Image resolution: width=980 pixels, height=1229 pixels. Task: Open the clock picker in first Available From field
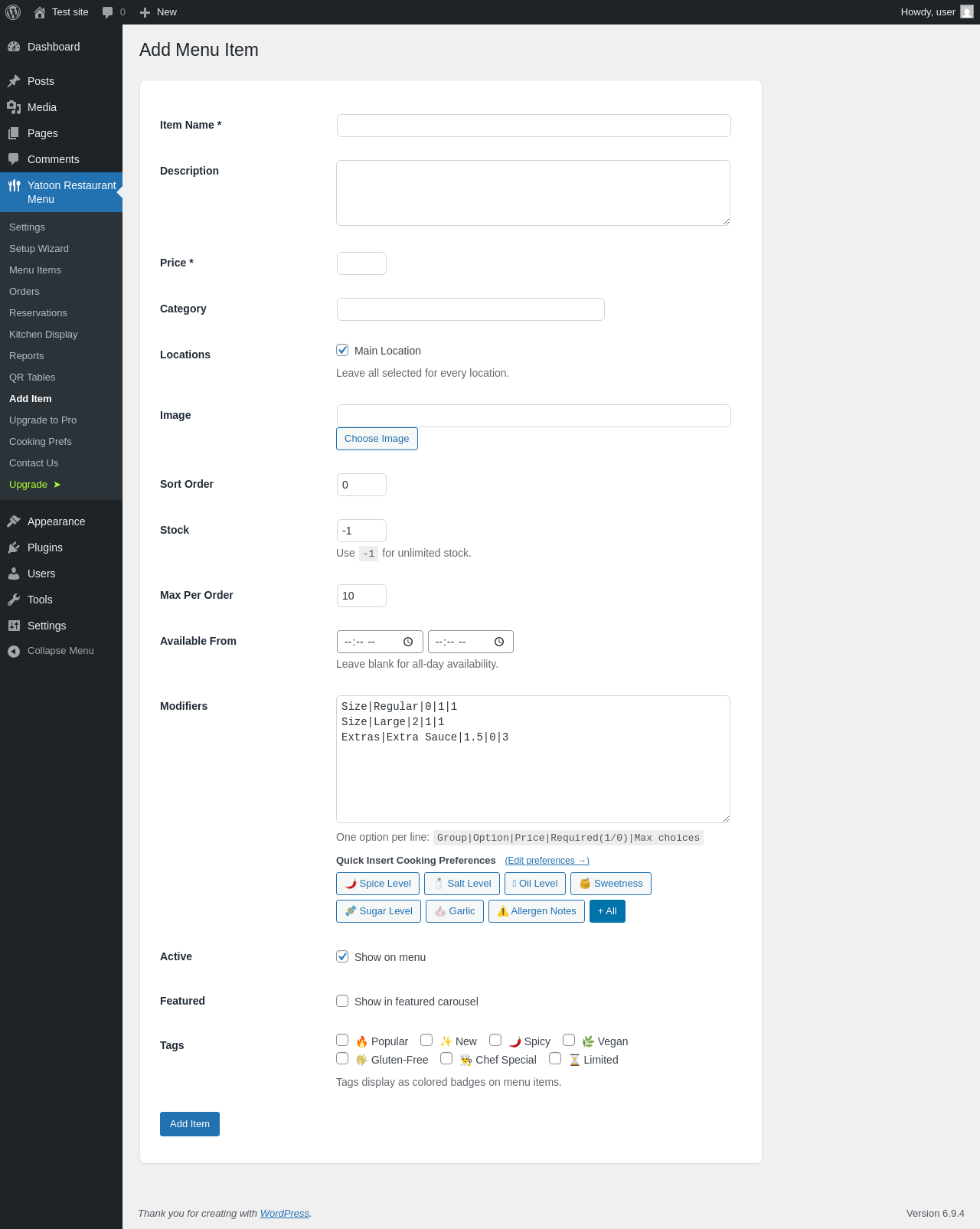tap(408, 642)
